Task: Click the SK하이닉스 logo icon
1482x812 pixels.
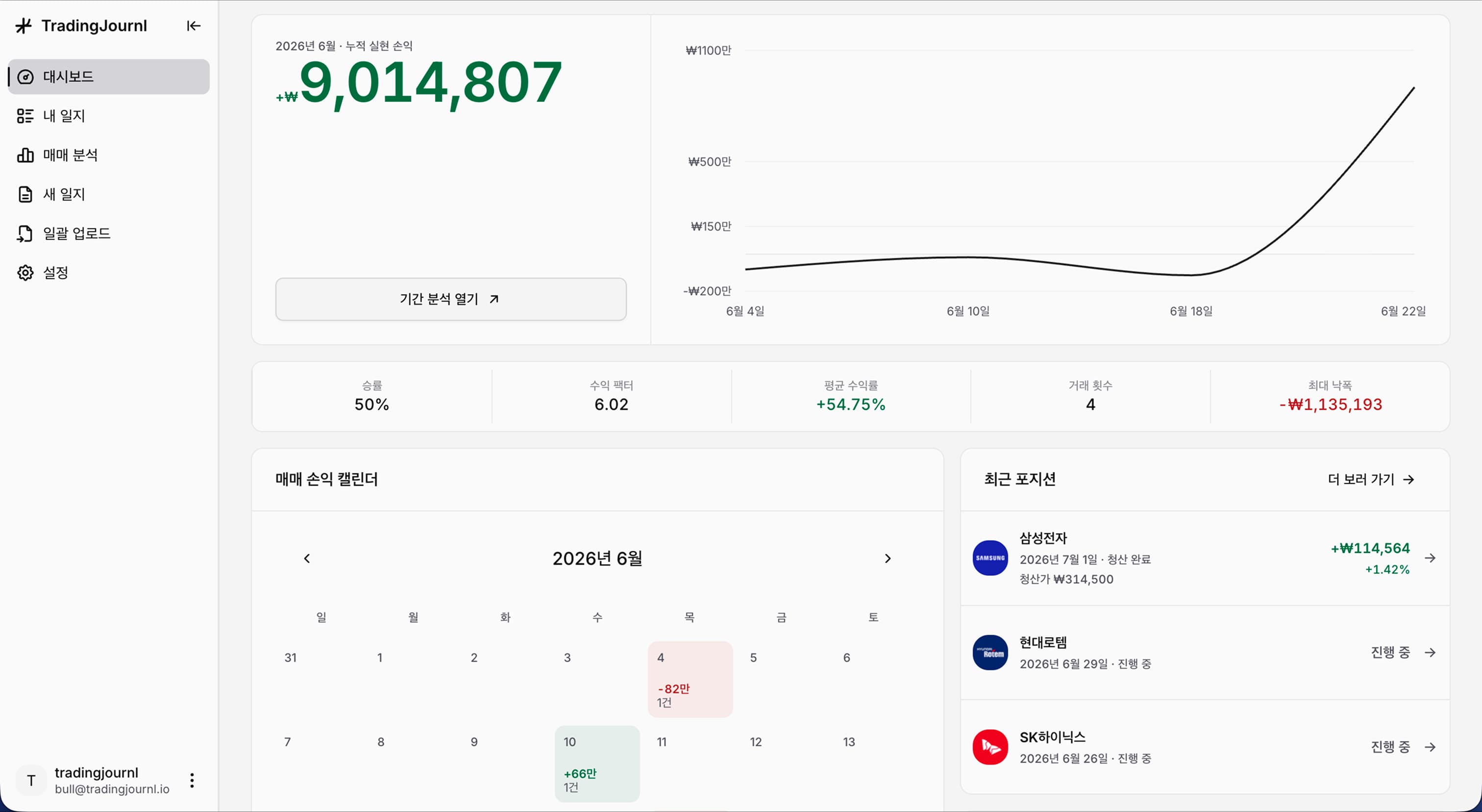Action: [x=990, y=747]
